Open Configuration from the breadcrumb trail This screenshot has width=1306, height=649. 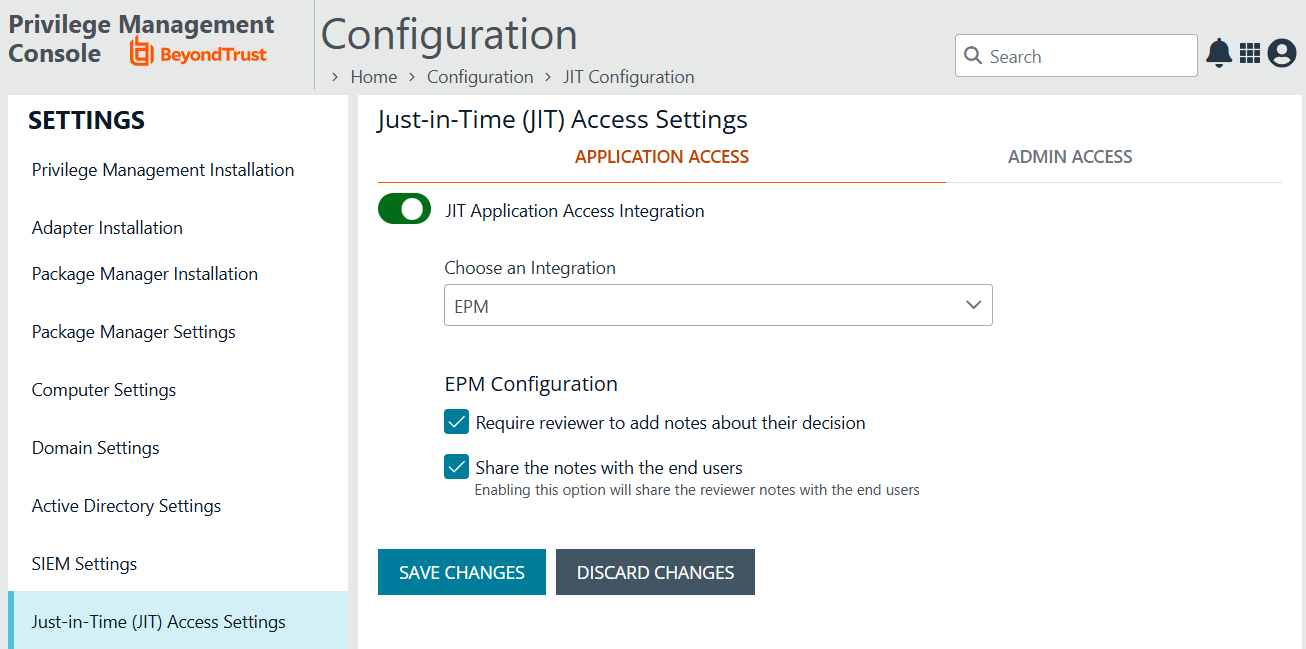(480, 76)
